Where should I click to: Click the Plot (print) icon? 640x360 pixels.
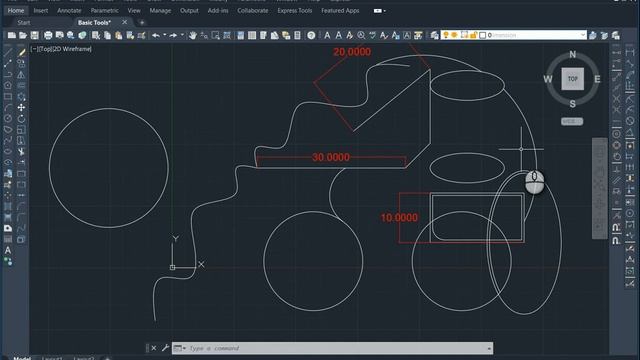tap(48, 36)
